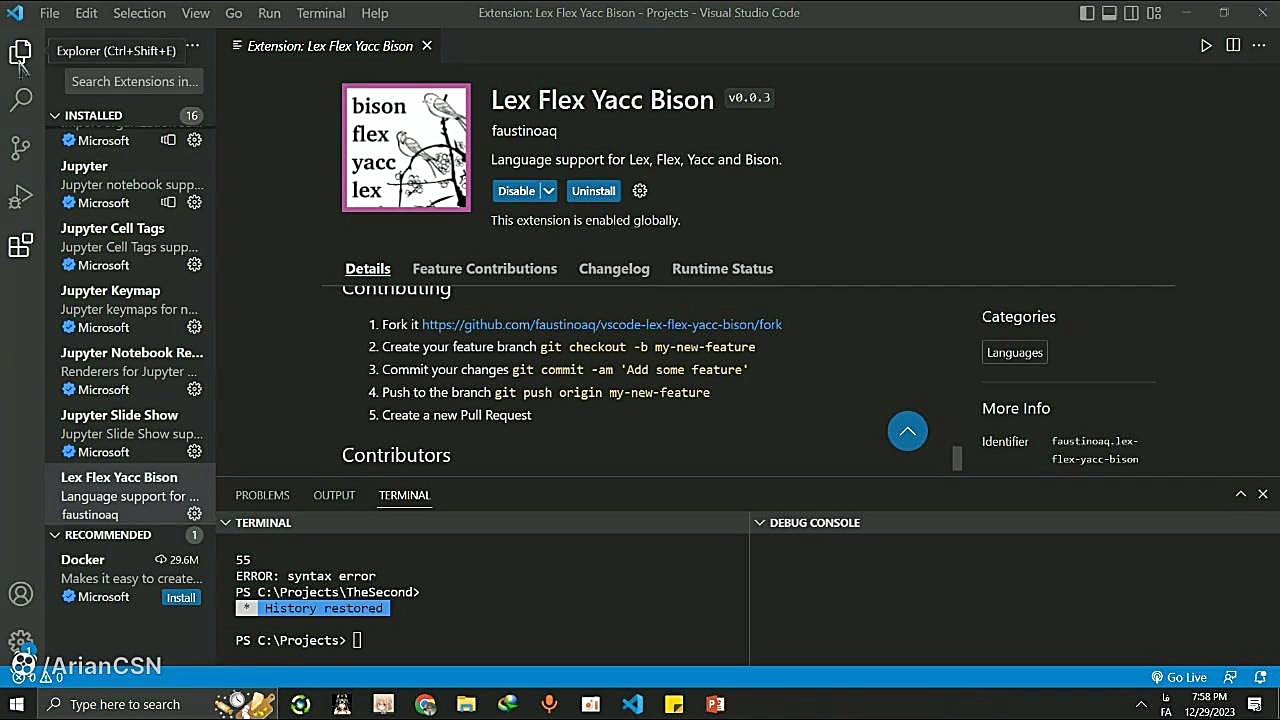Image resolution: width=1280 pixels, height=720 pixels.
Task: Collapse the INSTALLED extensions section
Action: point(55,115)
